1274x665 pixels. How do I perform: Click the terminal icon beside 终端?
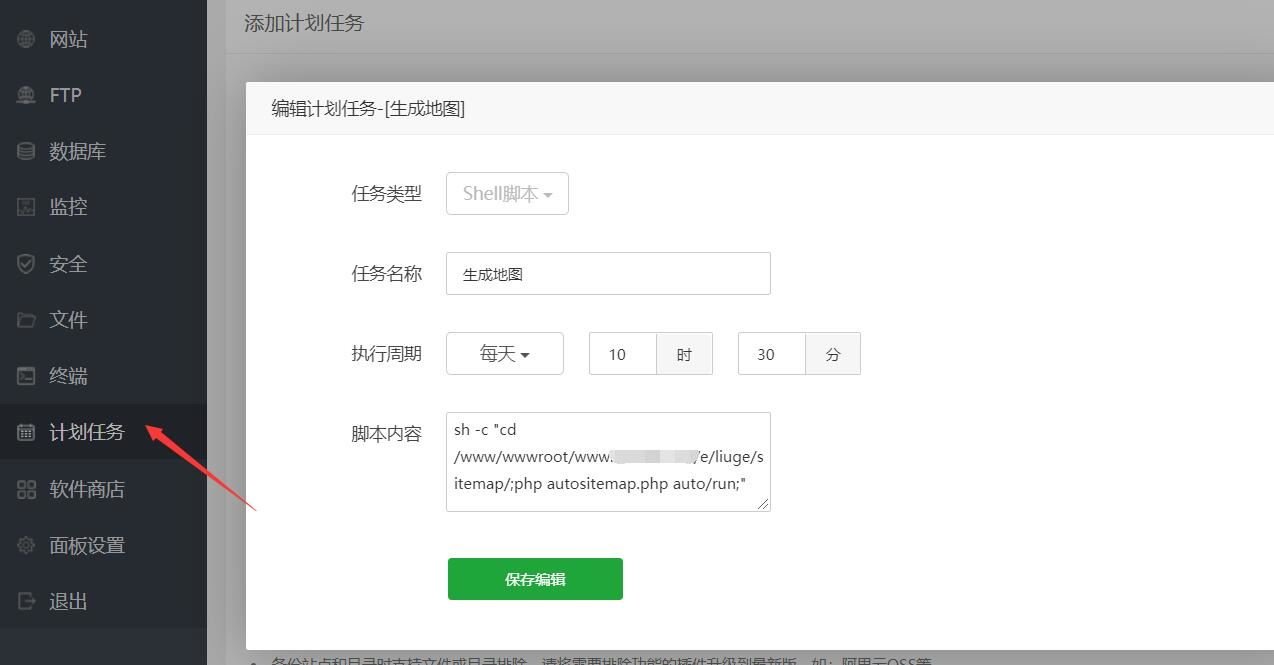[x=27, y=376]
